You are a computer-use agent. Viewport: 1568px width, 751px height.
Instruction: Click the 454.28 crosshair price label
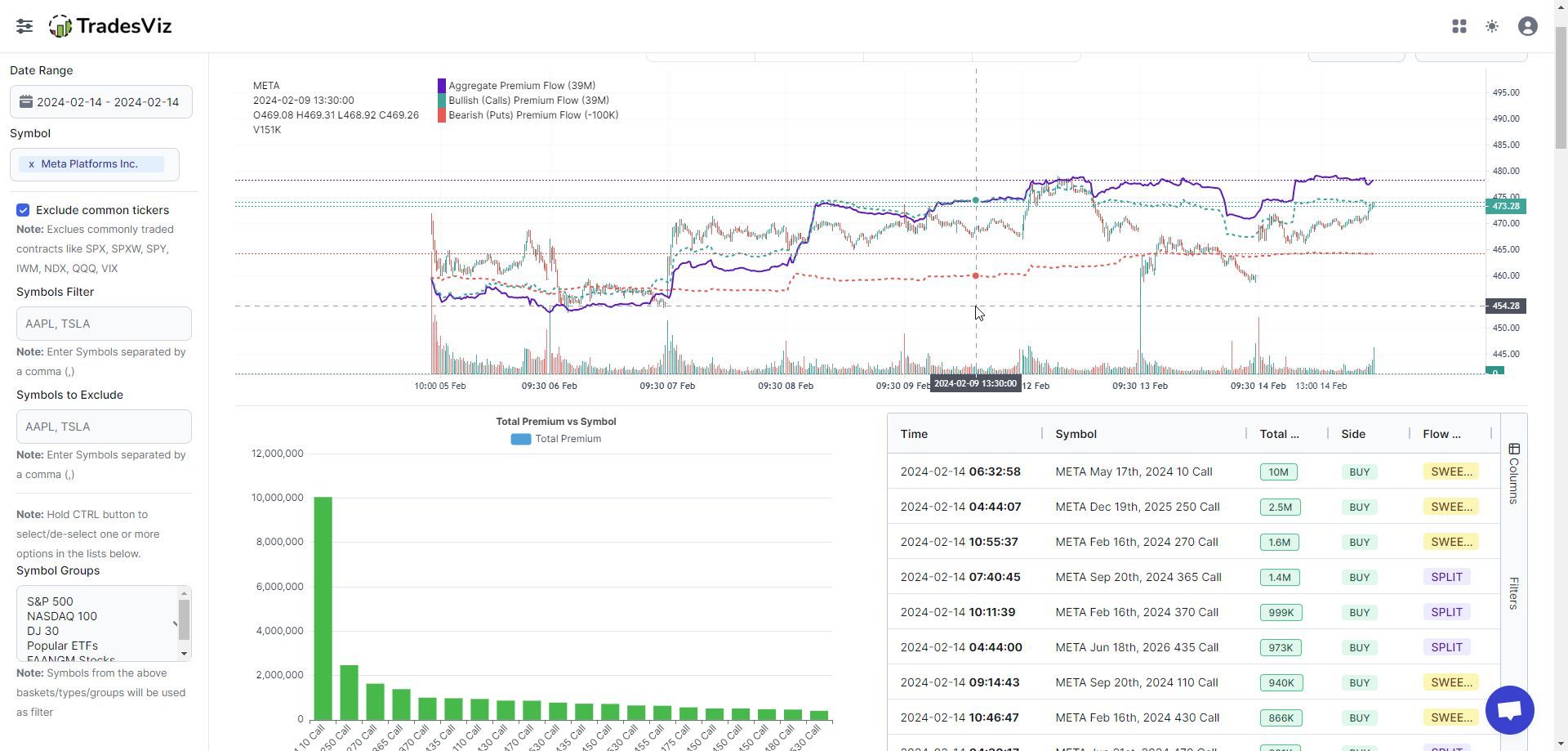(x=1506, y=306)
